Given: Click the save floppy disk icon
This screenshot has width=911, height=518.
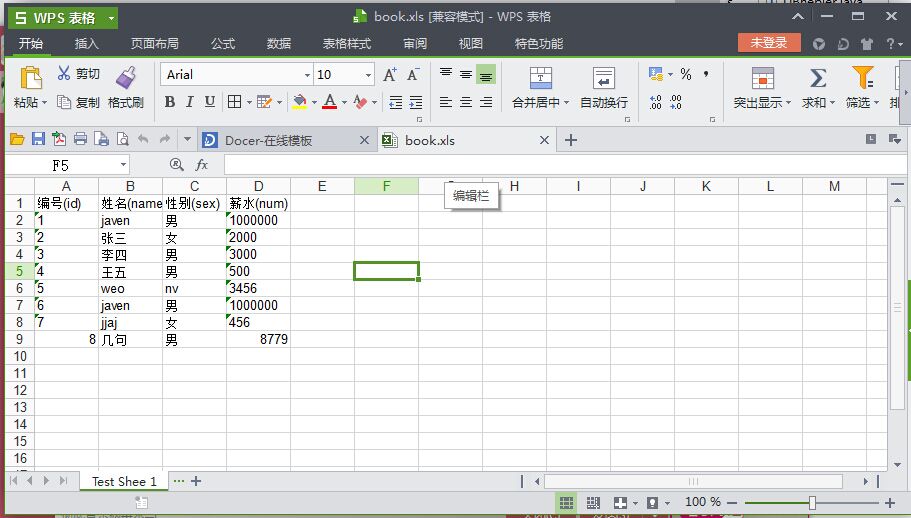Looking at the screenshot, I should (38, 139).
